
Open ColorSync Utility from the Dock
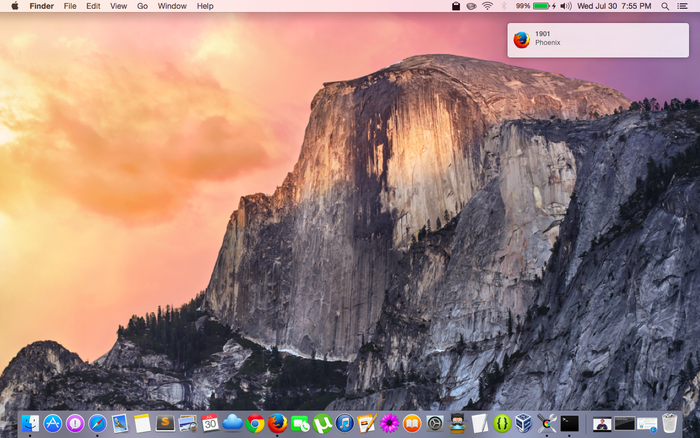click(546, 423)
